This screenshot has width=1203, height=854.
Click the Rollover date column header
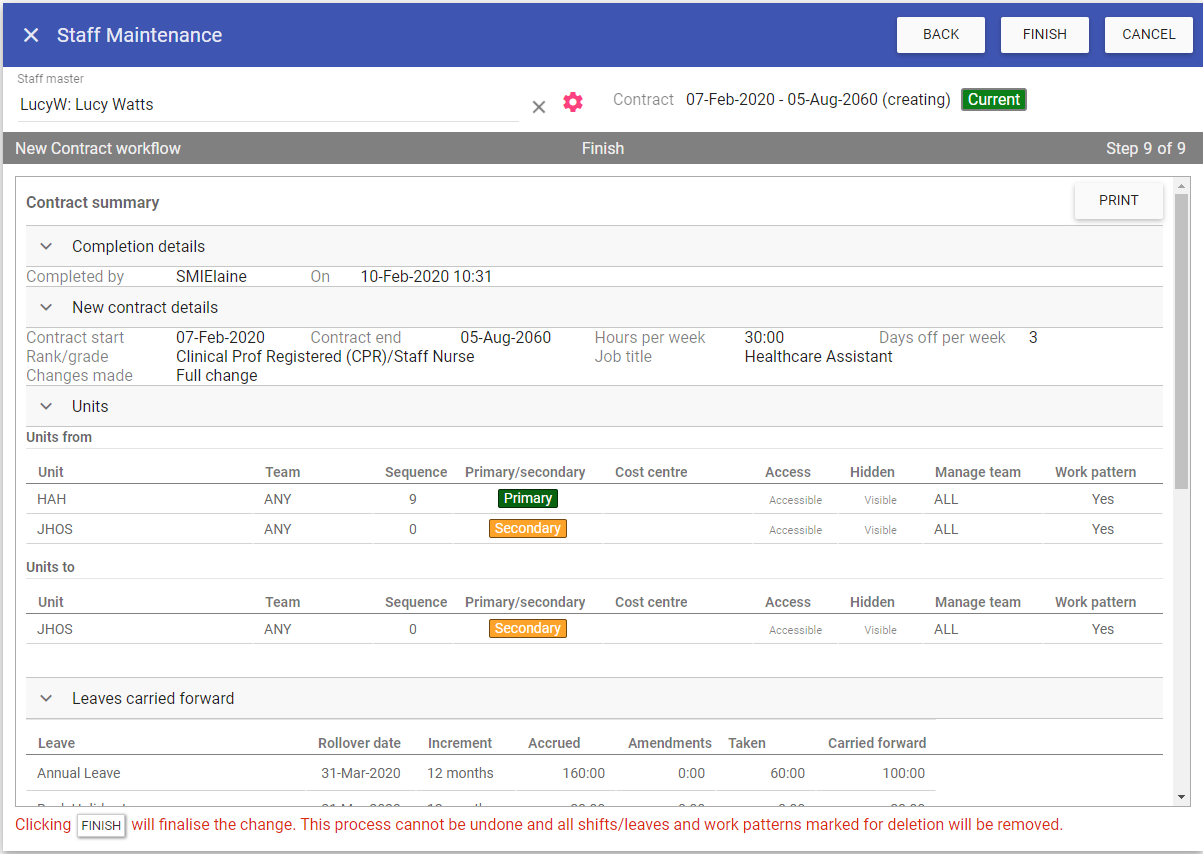[x=359, y=743]
